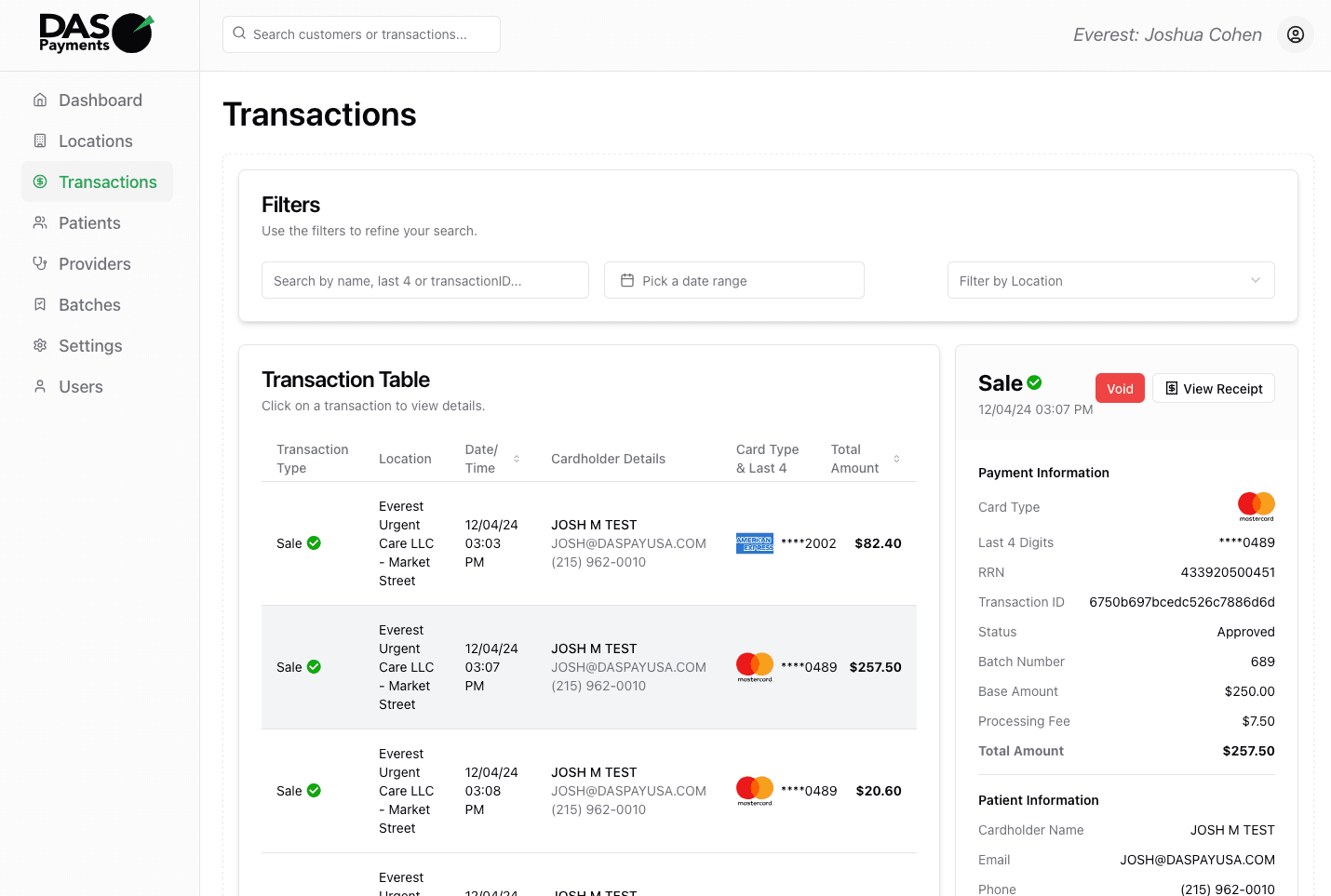
Task: Click the DAS Payments logo
Action: 96,33
